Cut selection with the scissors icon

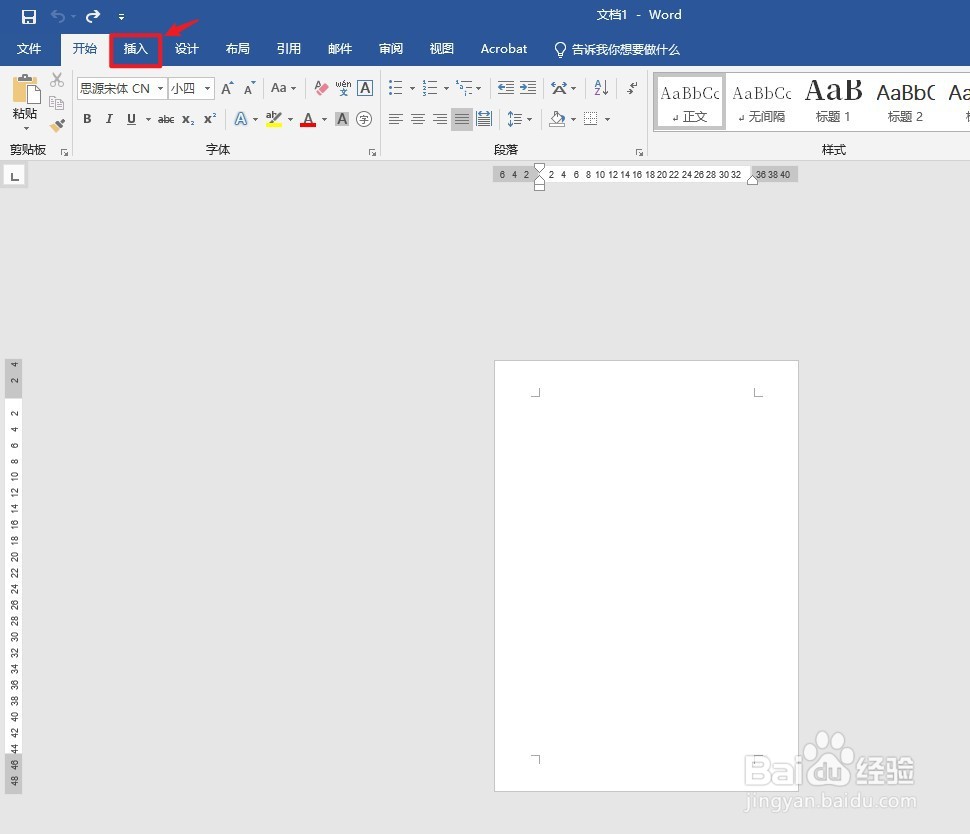[57, 80]
